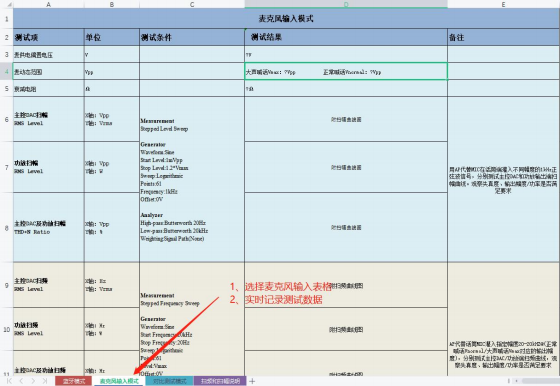Click the 测试结果 header cell
Image resolution: width=560 pixels, height=386 pixels.
click(346, 37)
